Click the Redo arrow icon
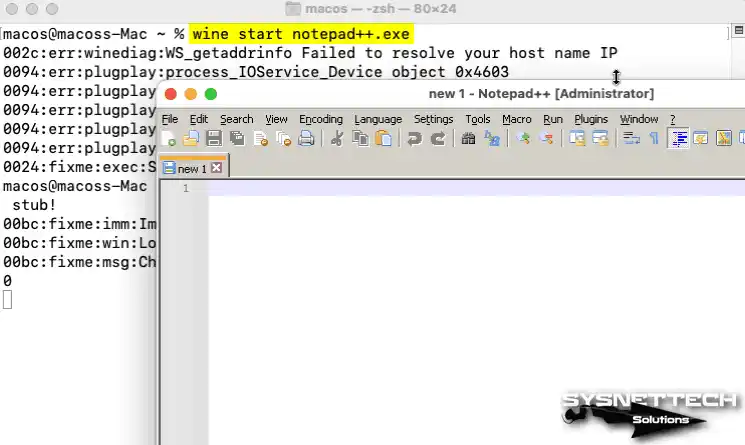The image size is (745, 445). (438, 139)
